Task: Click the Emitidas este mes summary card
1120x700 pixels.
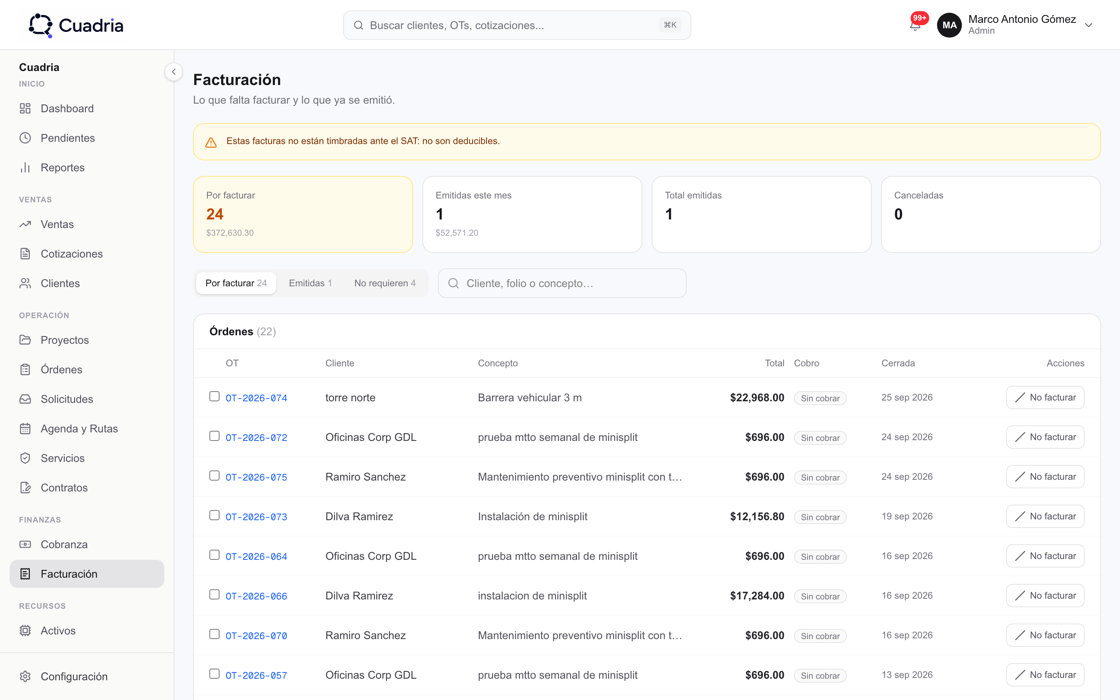Action: coord(532,214)
